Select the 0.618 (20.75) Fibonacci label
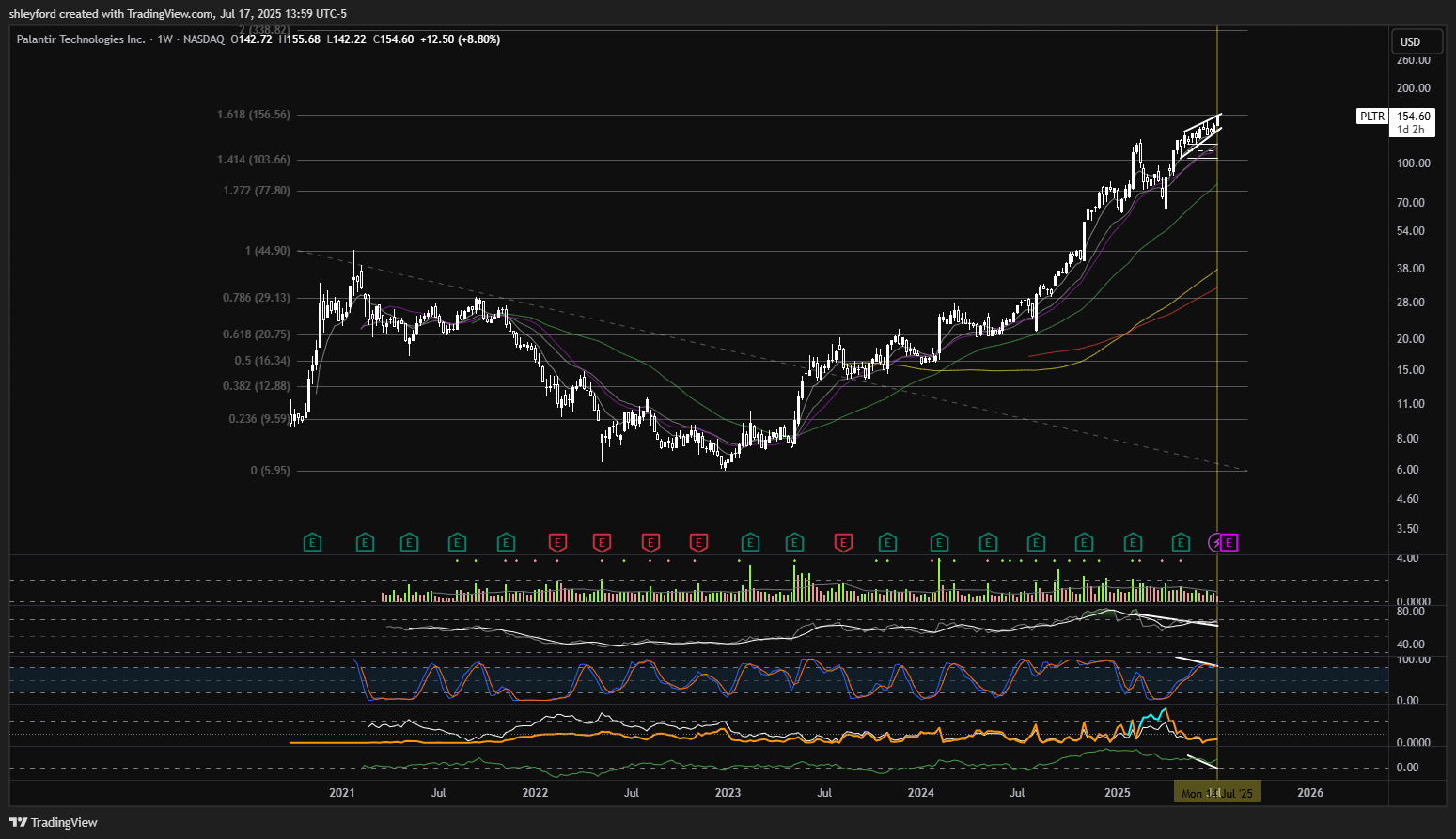 [257, 334]
